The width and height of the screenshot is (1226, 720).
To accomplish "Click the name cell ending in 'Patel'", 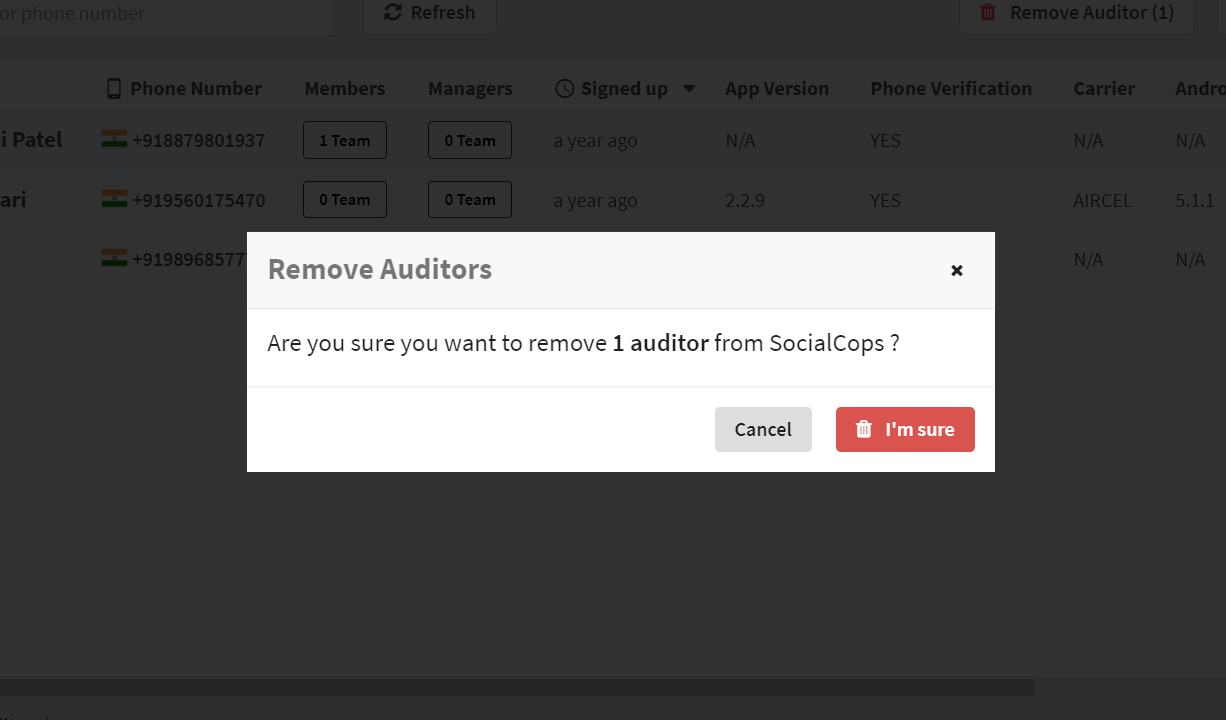I will tap(31, 140).
